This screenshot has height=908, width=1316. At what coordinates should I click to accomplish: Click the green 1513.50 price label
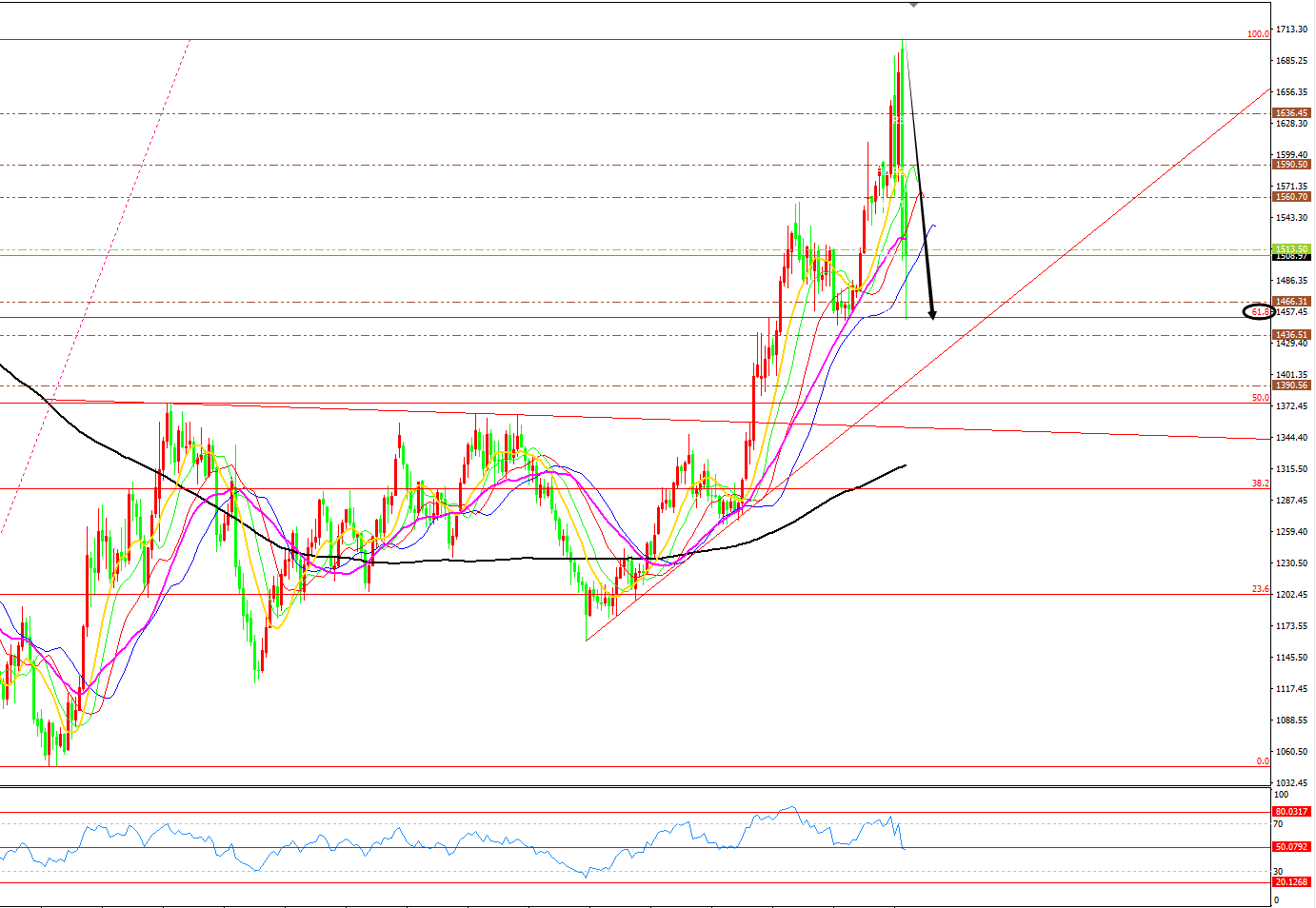click(x=1291, y=249)
